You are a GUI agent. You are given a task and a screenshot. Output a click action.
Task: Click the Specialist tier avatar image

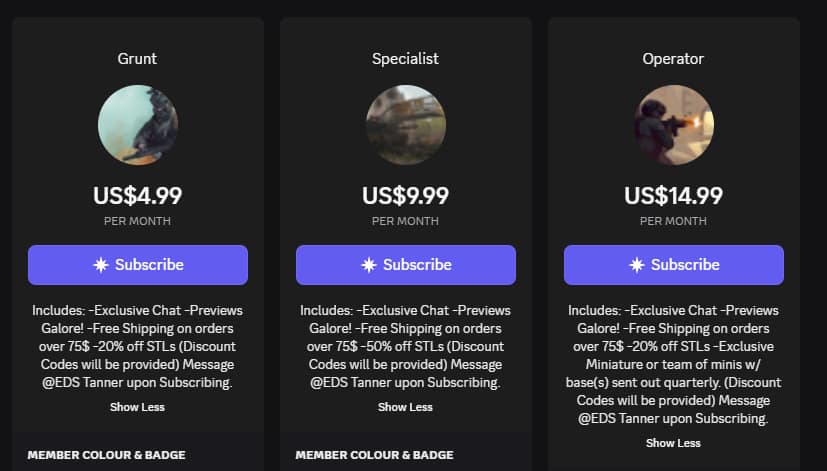click(x=406, y=125)
